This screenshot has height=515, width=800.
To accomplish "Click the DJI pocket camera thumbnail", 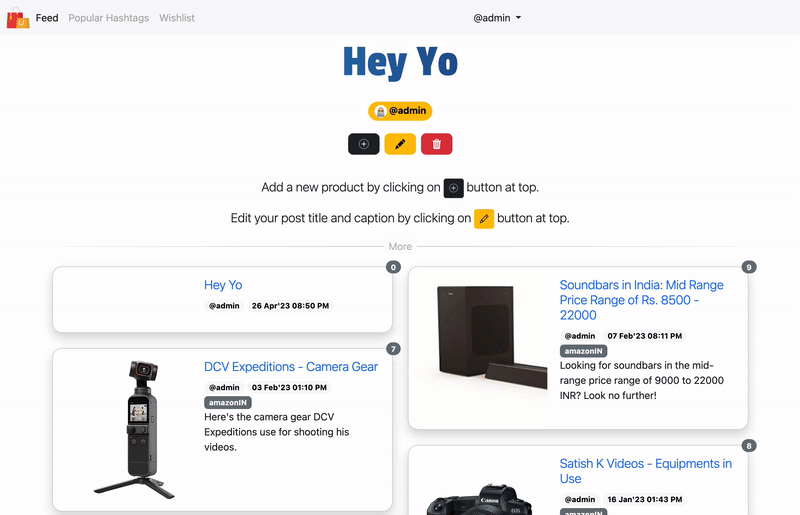I will coord(135,430).
